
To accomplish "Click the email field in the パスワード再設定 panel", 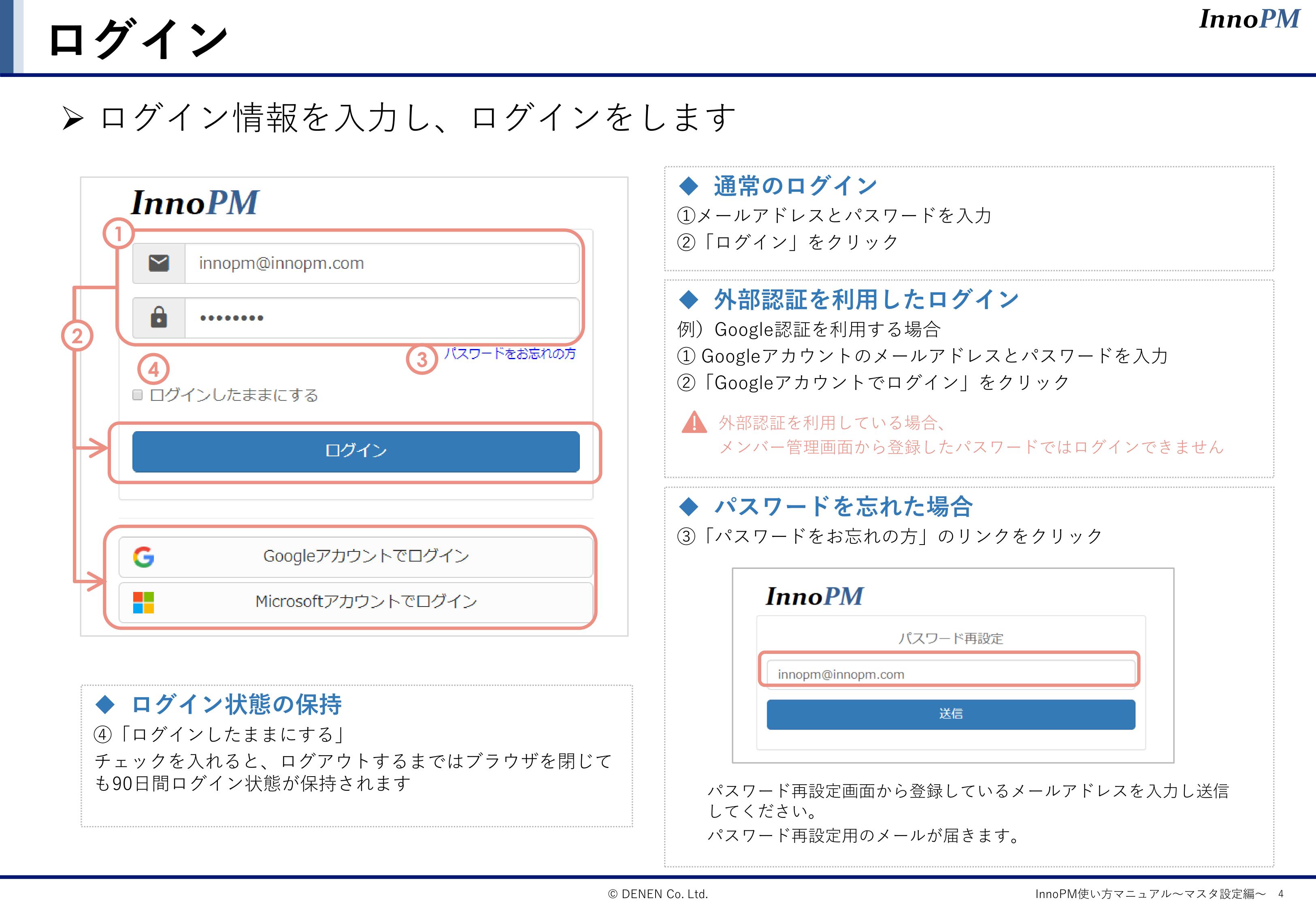I will [x=951, y=674].
